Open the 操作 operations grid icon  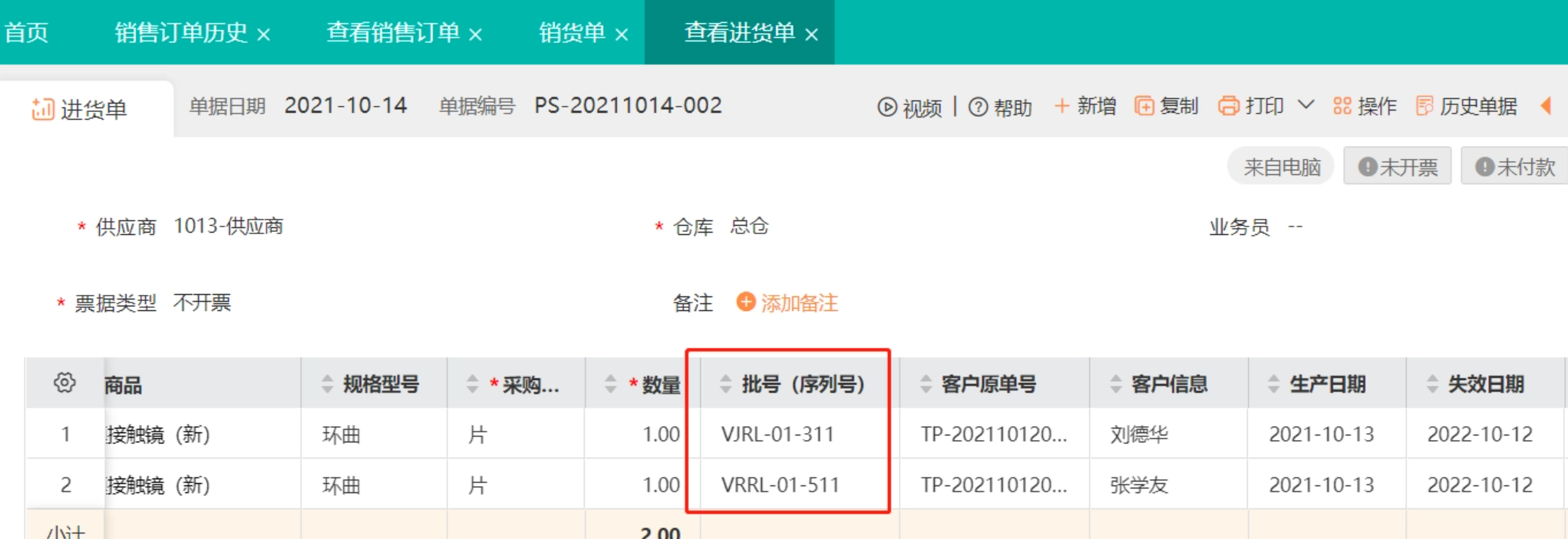coord(1342,106)
